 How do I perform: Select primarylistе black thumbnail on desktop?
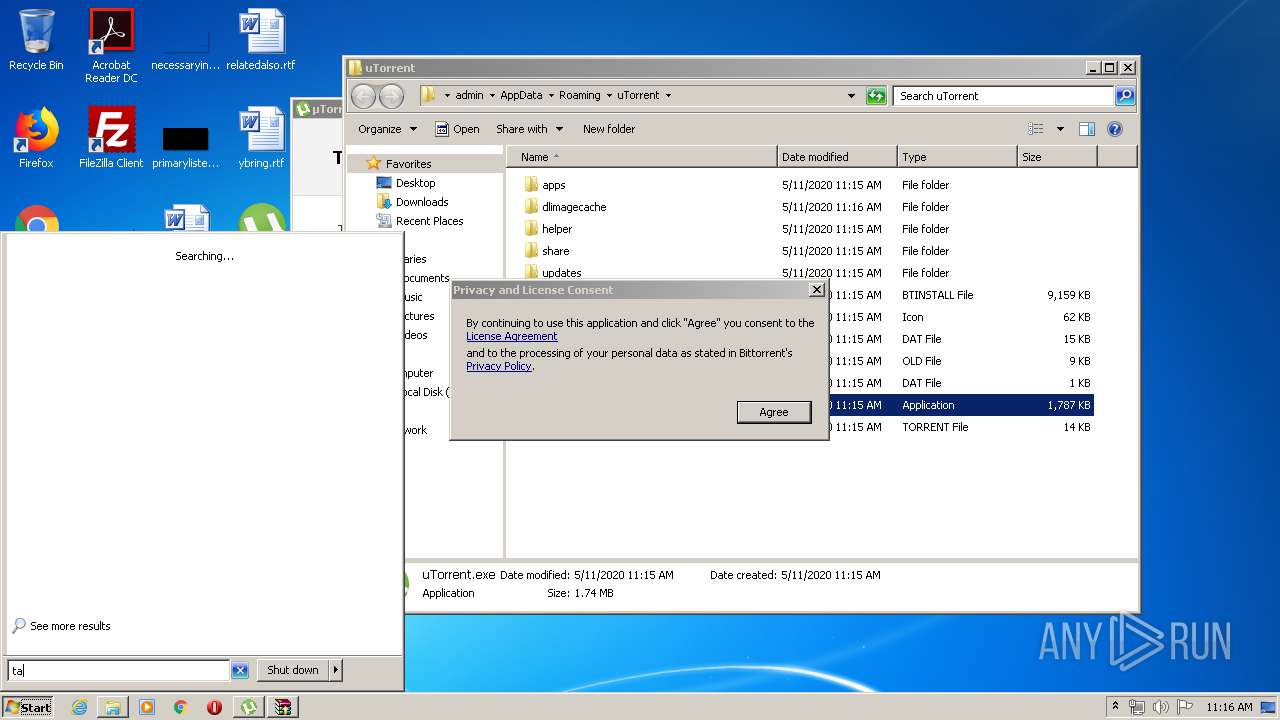pyautogui.click(x=186, y=146)
